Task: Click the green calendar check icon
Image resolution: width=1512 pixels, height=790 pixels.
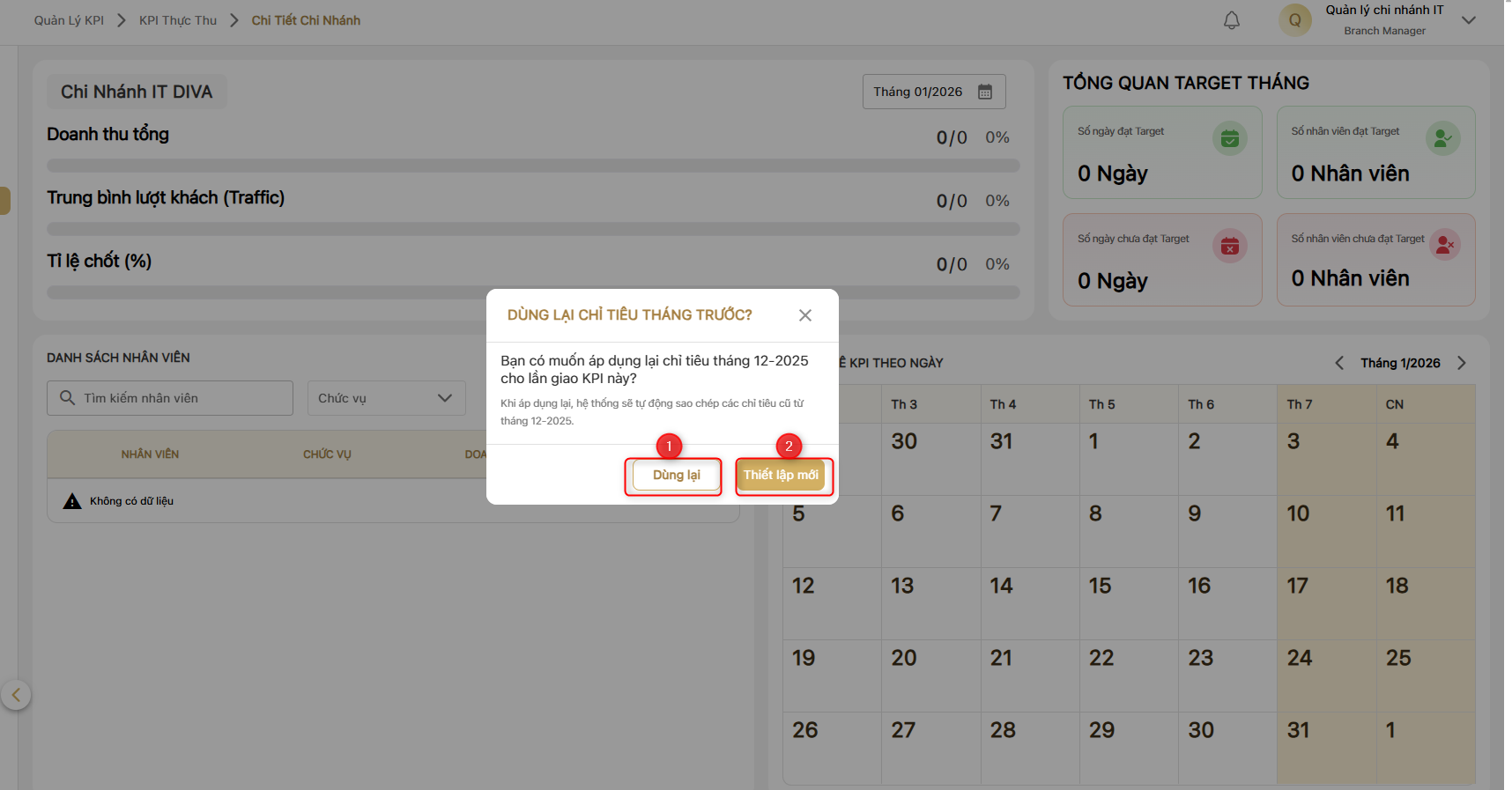Action: [x=1229, y=138]
